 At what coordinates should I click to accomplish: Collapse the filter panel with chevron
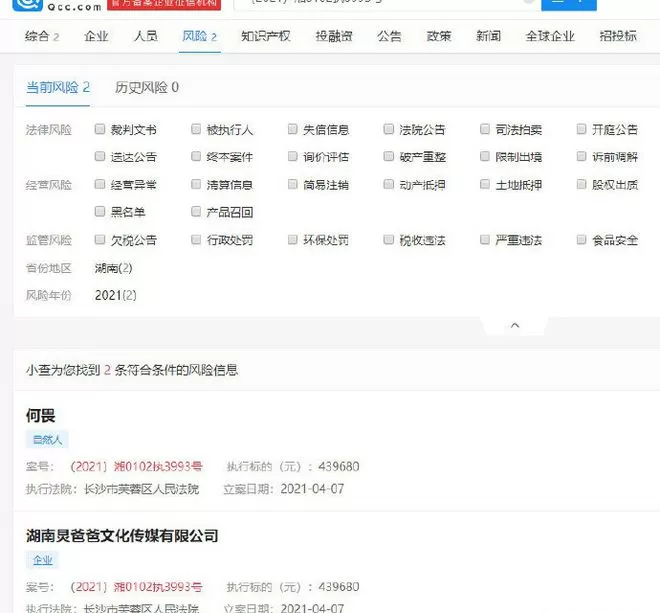pos(515,325)
